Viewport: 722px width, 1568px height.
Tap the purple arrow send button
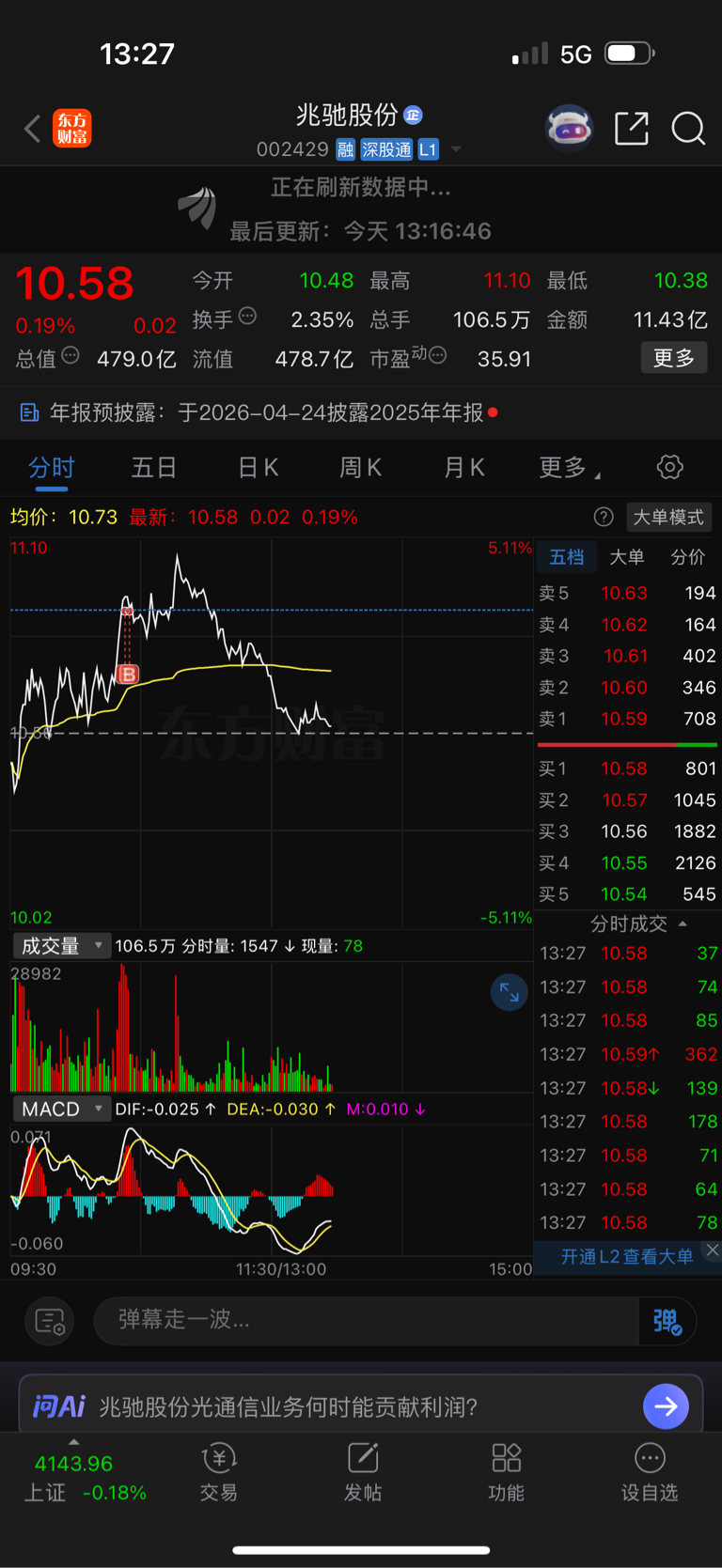click(666, 1406)
